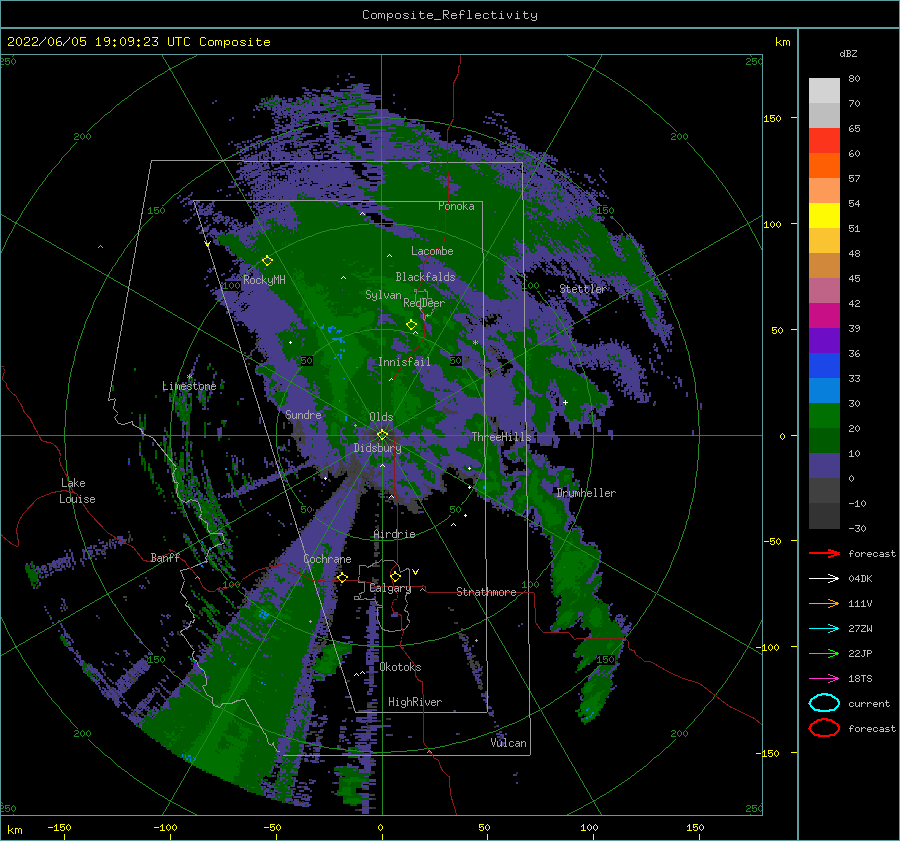Click the 'Calgary' map label

390,588
